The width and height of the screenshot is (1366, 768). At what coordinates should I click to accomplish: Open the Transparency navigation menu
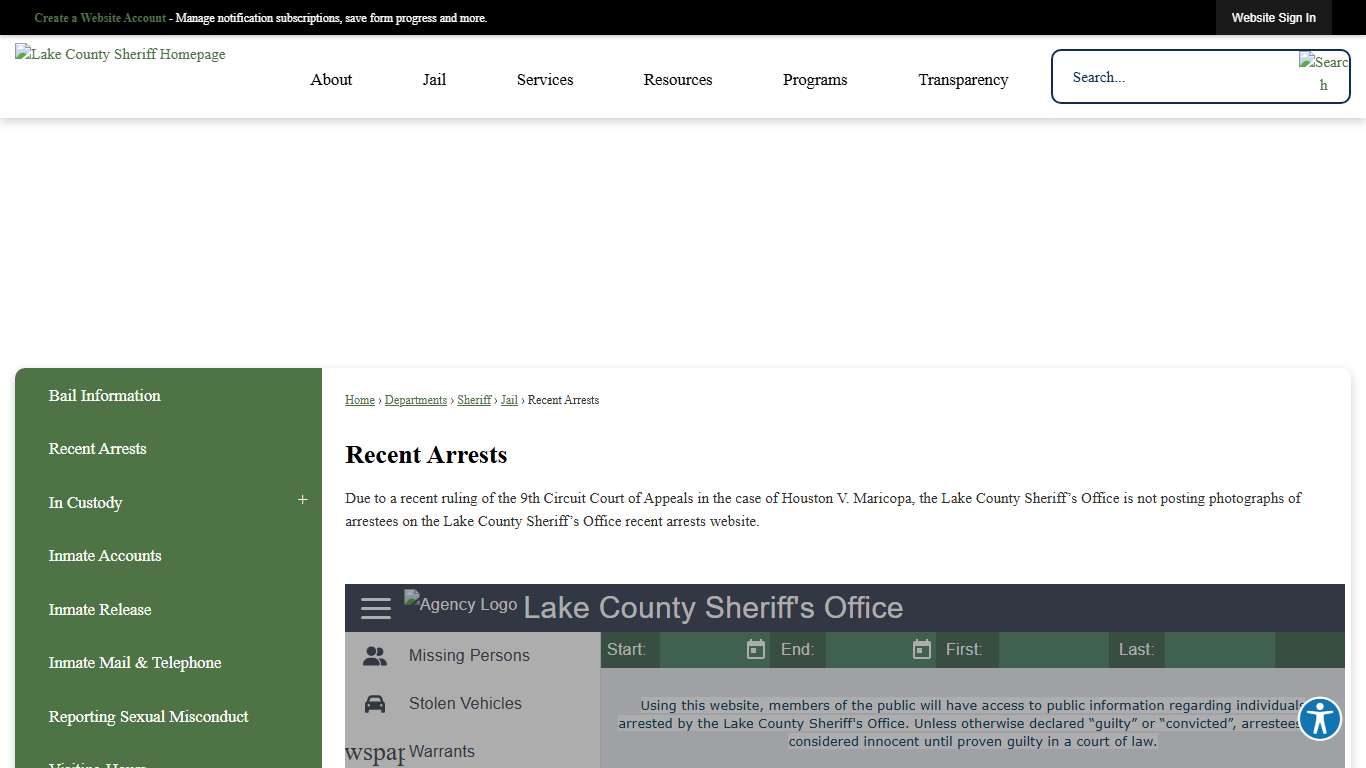click(x=963, y=79)
